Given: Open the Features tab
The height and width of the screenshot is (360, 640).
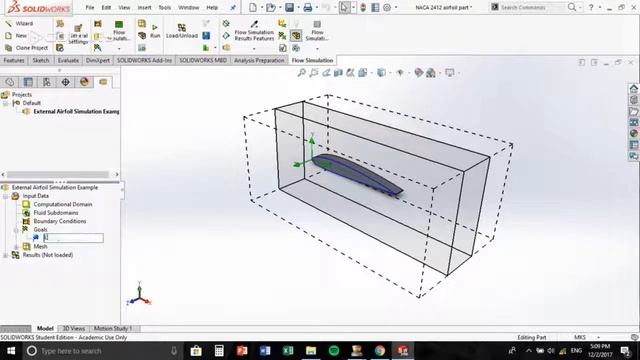Looking at the screenshot, I should (x=14, y=60).
